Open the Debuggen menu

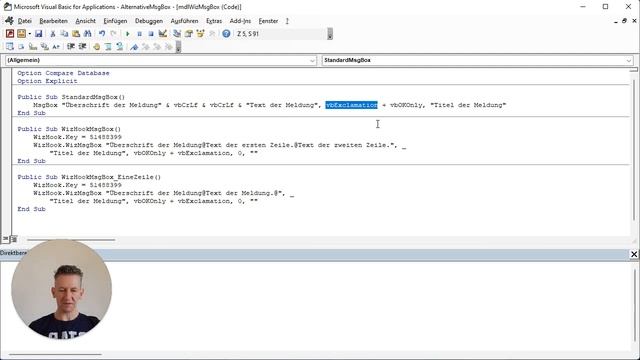(x=149, y=21)
